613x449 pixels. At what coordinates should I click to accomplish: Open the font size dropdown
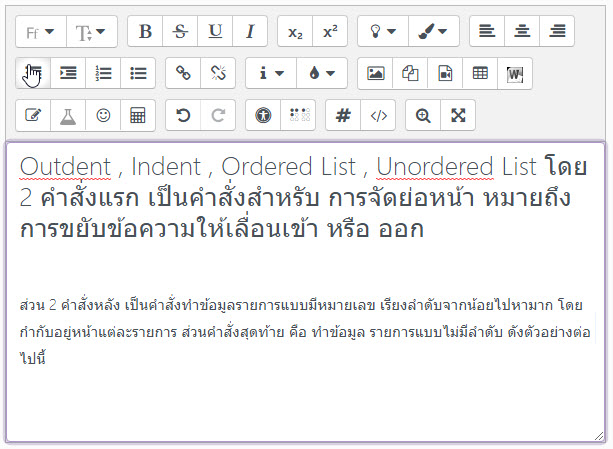[x=92, y=31]
